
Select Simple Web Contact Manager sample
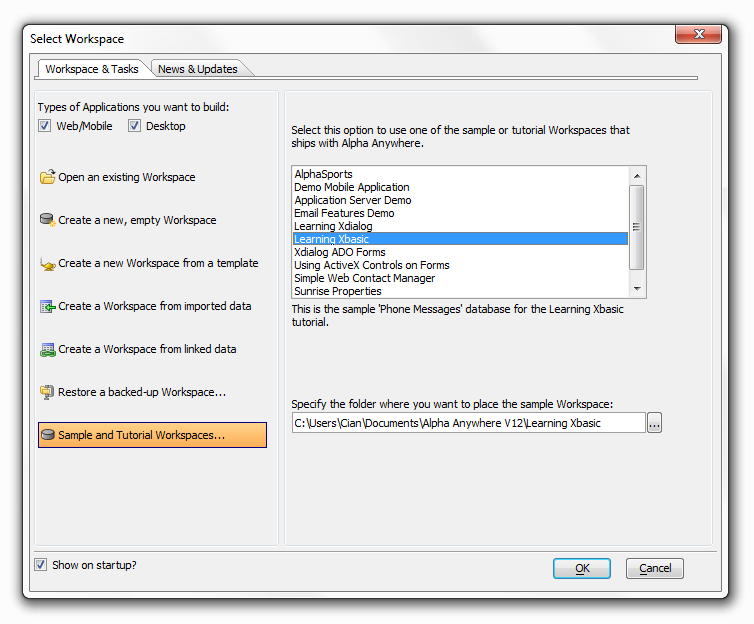click(x=460, y=278)
